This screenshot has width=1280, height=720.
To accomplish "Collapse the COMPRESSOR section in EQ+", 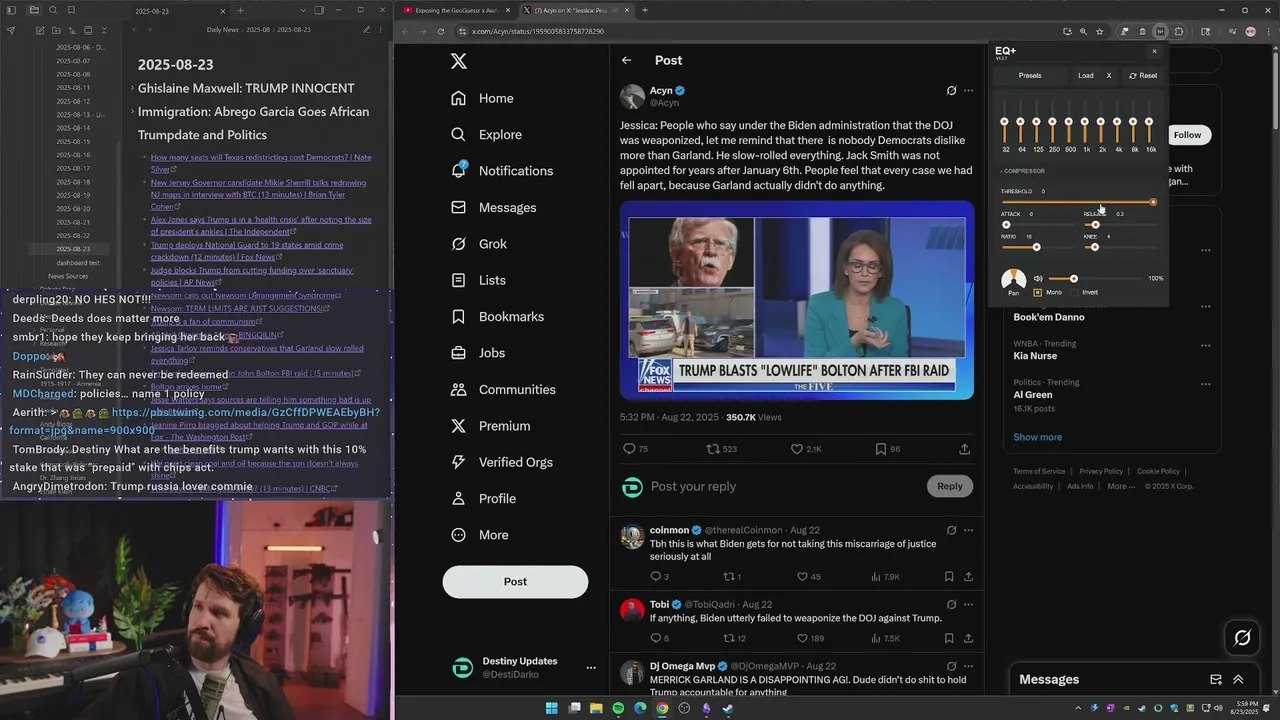I will (x=1023, y=171).
